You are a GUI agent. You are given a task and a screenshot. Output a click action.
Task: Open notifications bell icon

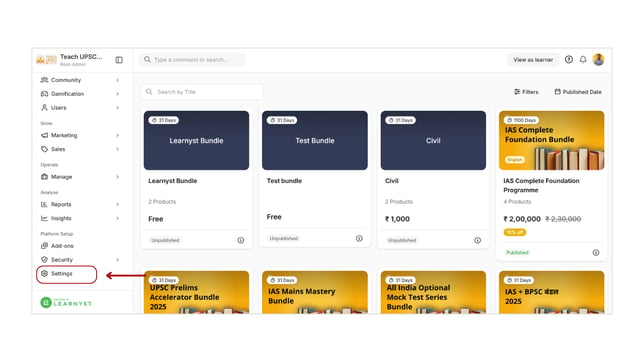click(583, 60)
